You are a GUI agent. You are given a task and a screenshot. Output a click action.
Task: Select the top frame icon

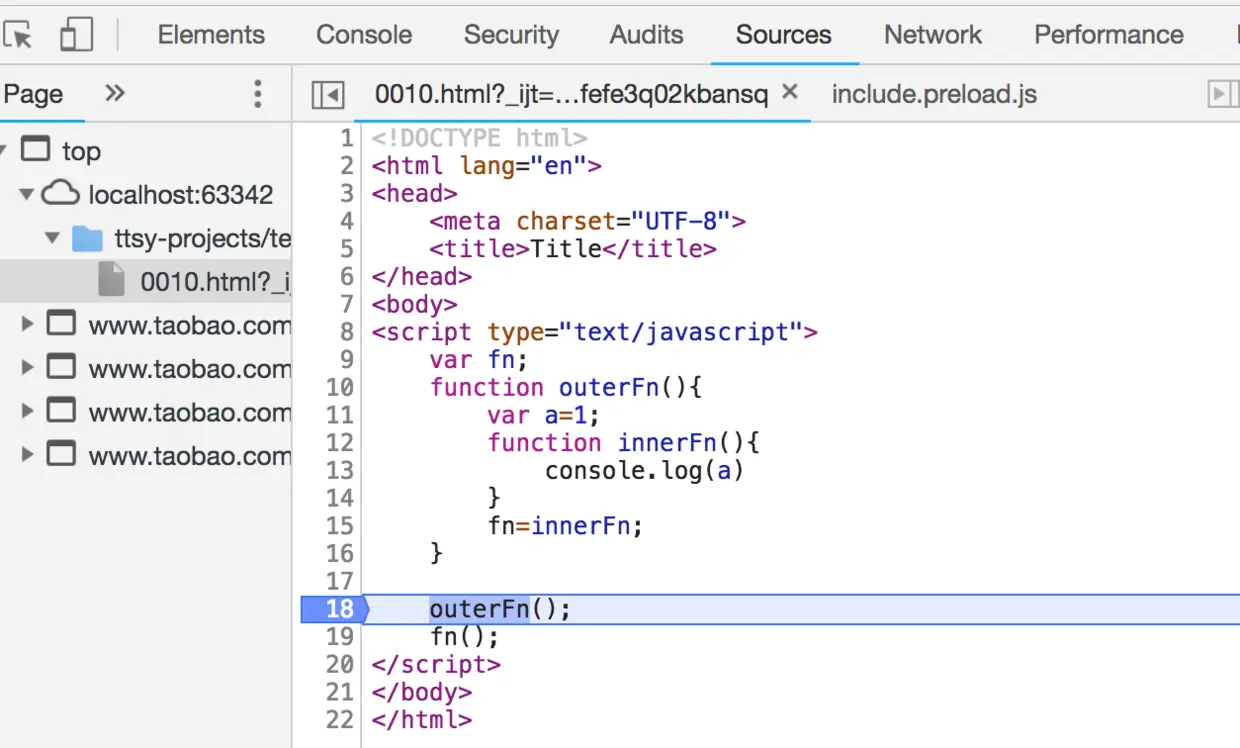click(35, 150)
